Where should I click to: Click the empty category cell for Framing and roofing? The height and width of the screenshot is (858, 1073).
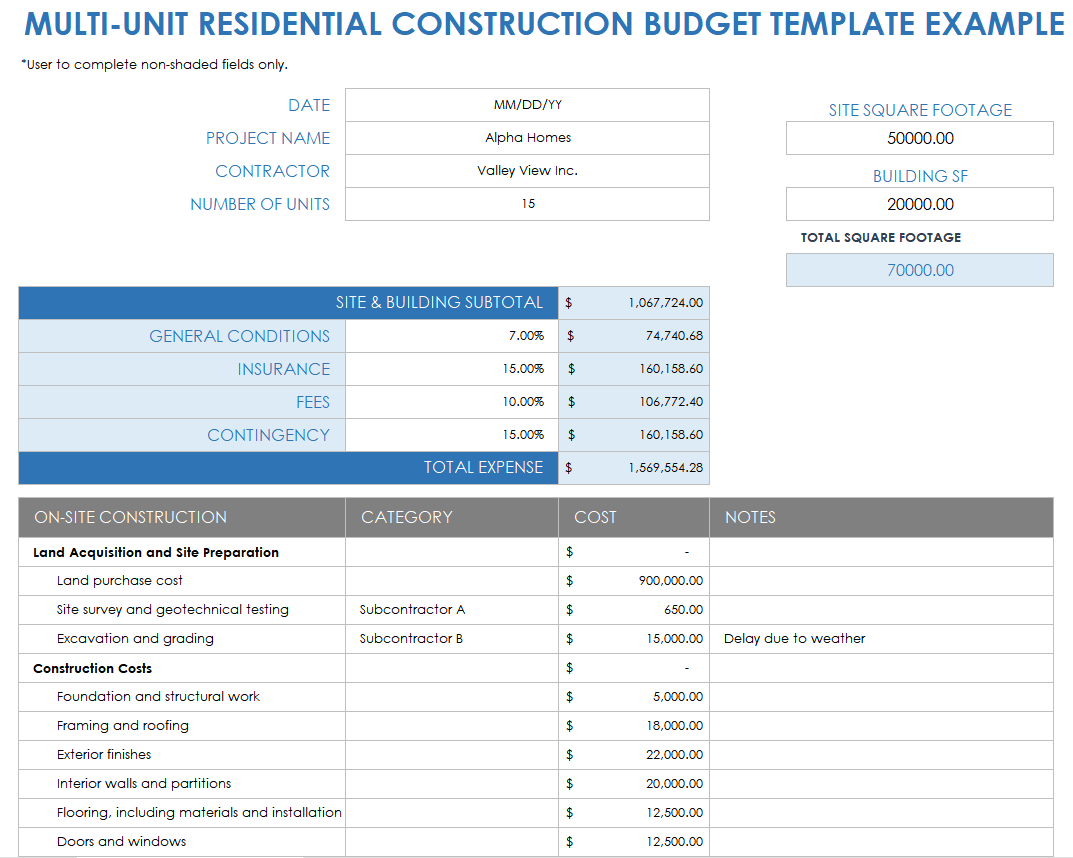coord(452,725)
